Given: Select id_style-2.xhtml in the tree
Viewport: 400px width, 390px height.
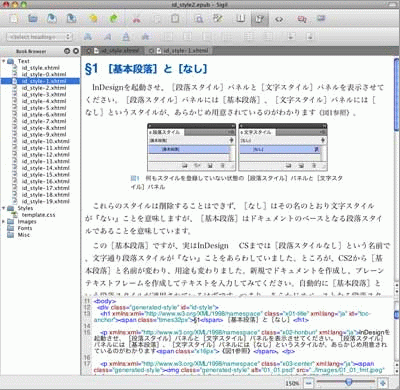Looking at the screenshot, I should [44, 88].
